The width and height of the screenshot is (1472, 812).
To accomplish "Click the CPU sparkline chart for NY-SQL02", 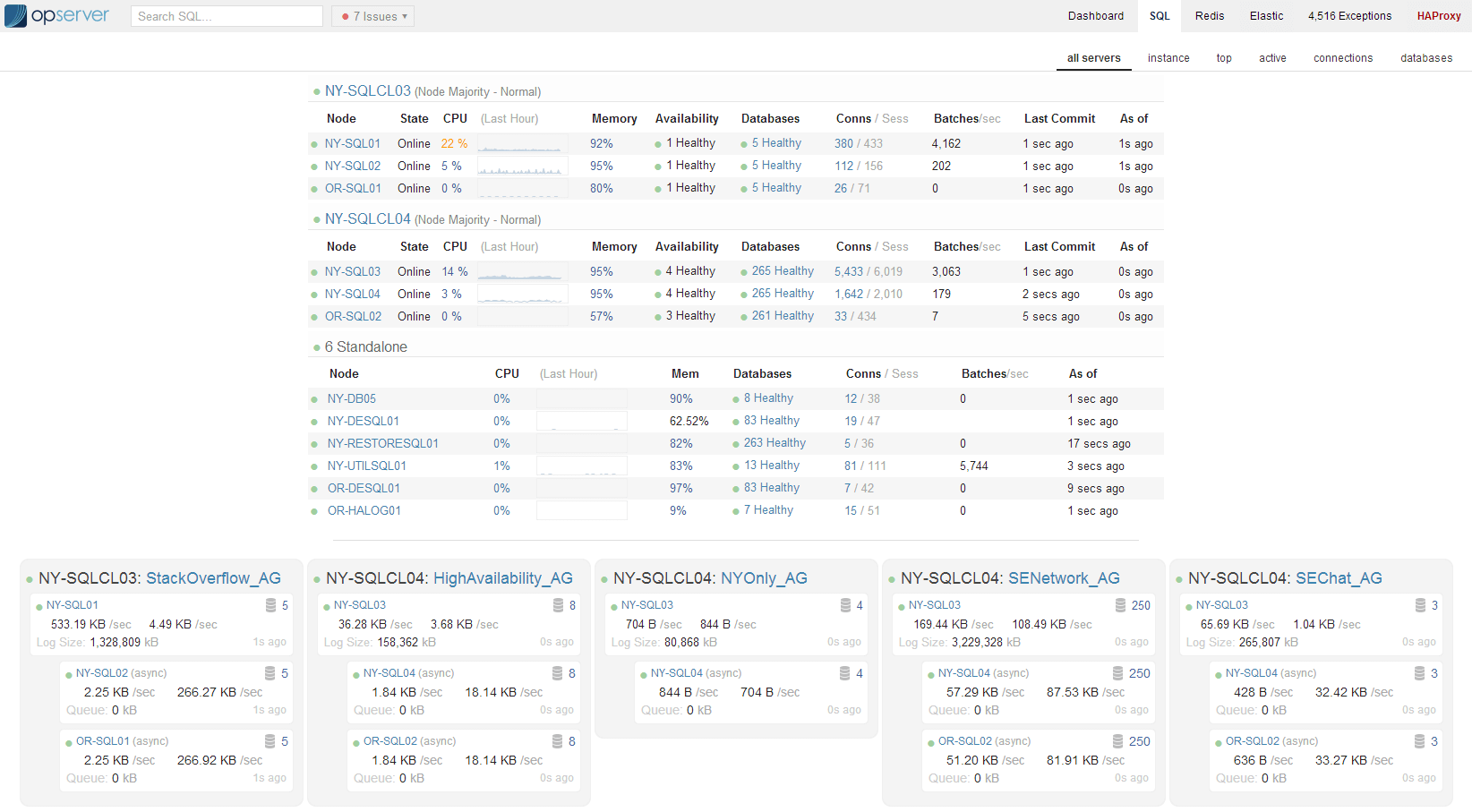I will 522,167.
